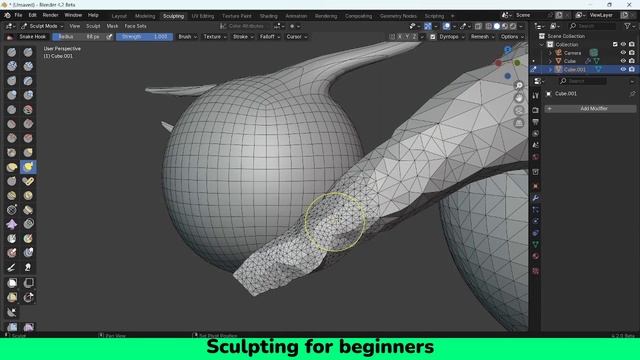The width and height of the screenshot is (640, 360).
Task: Open the Edit menu
Action: click(x=32, y=15)
